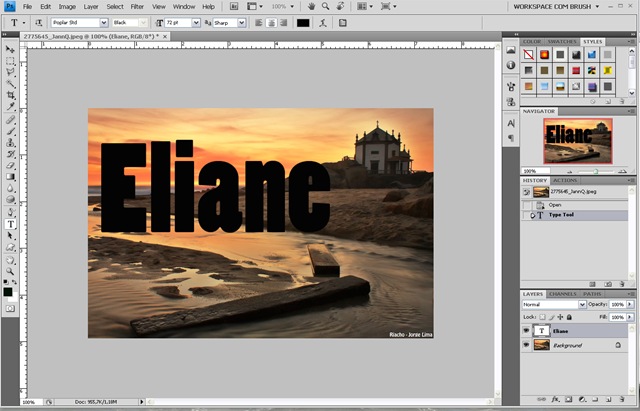Choose the Magic Wand tool
This screenshot has height=411, width=640.
[x=11, y=84]
